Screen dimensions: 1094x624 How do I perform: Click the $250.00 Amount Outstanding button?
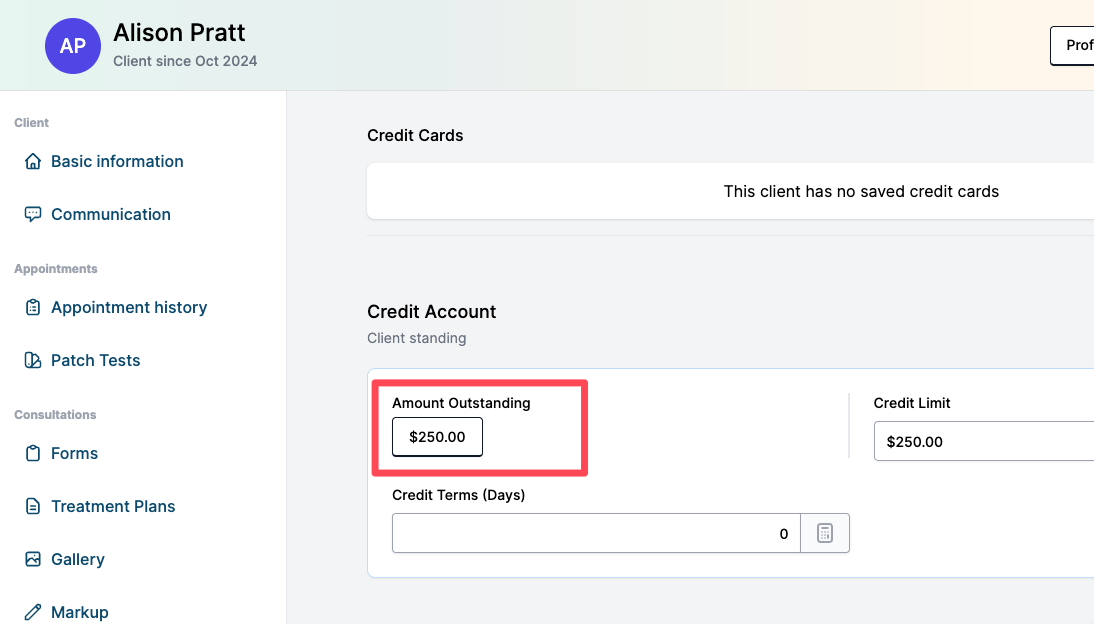(x=437, y=437)
